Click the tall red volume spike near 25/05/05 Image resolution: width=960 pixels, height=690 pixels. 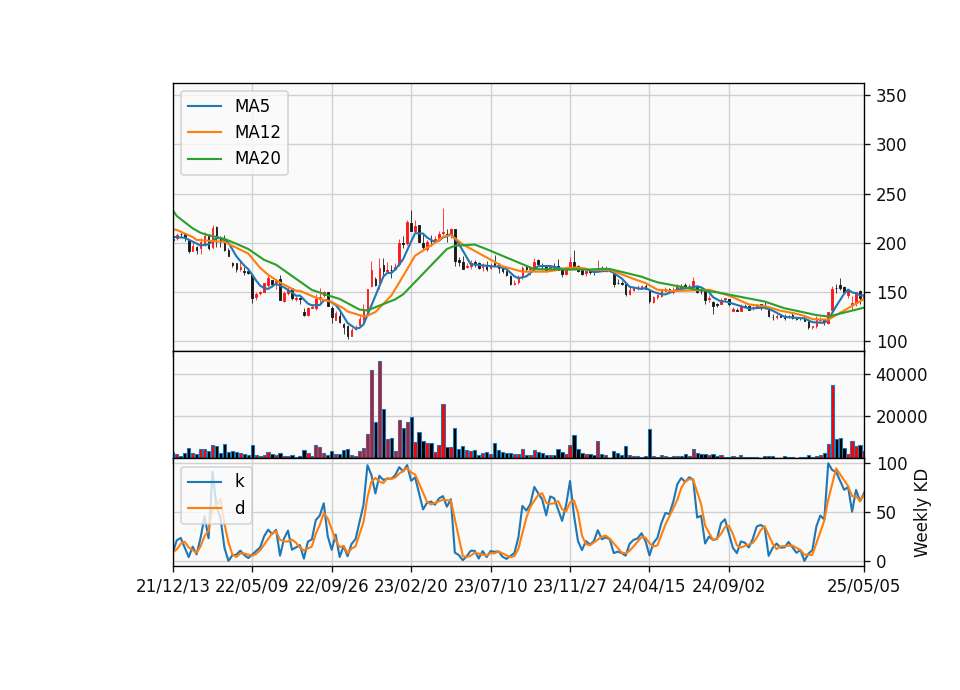[833, 421]
